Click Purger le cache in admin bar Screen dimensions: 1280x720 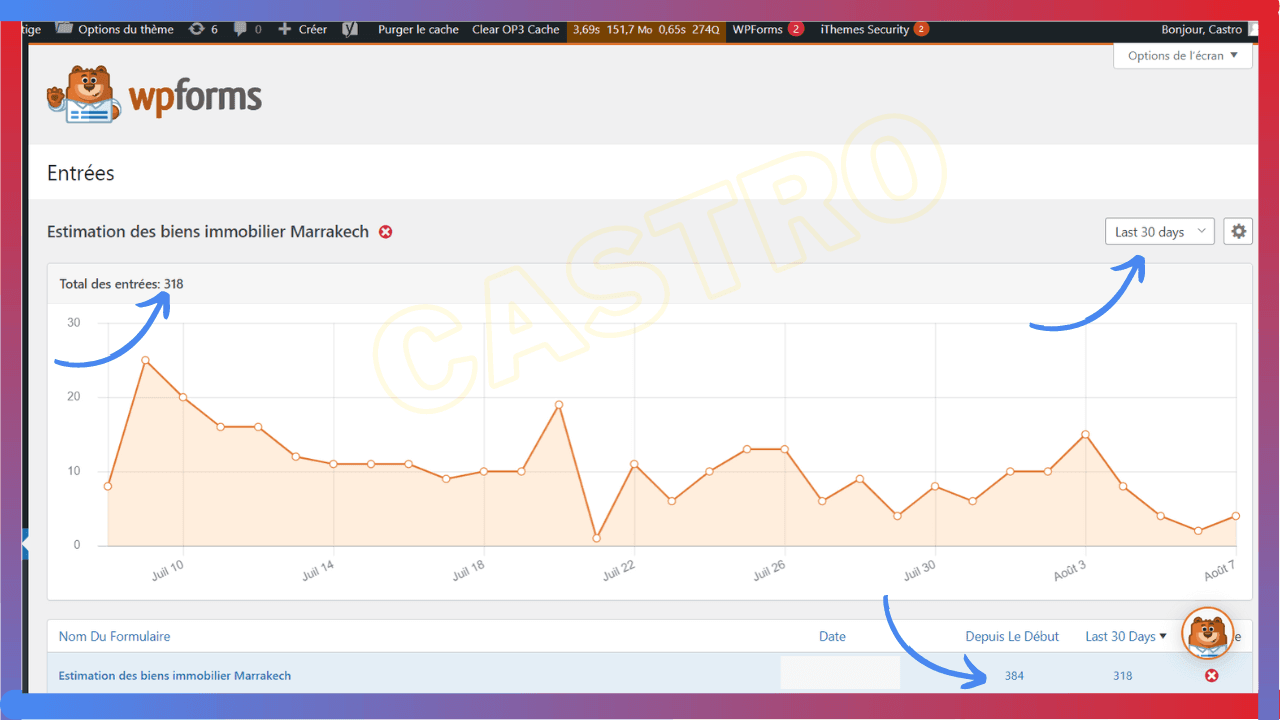(418, 29)
